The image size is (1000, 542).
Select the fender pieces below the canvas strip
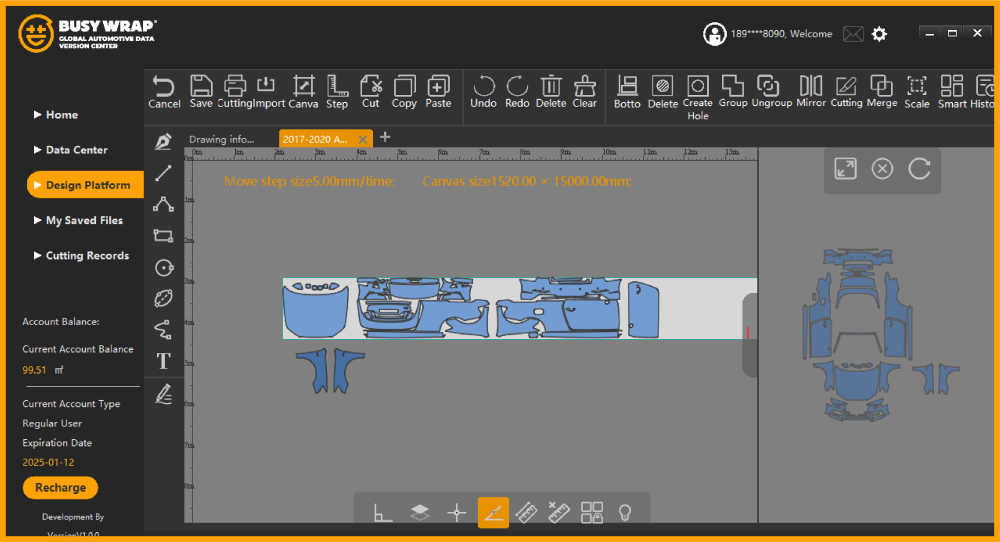330,370
